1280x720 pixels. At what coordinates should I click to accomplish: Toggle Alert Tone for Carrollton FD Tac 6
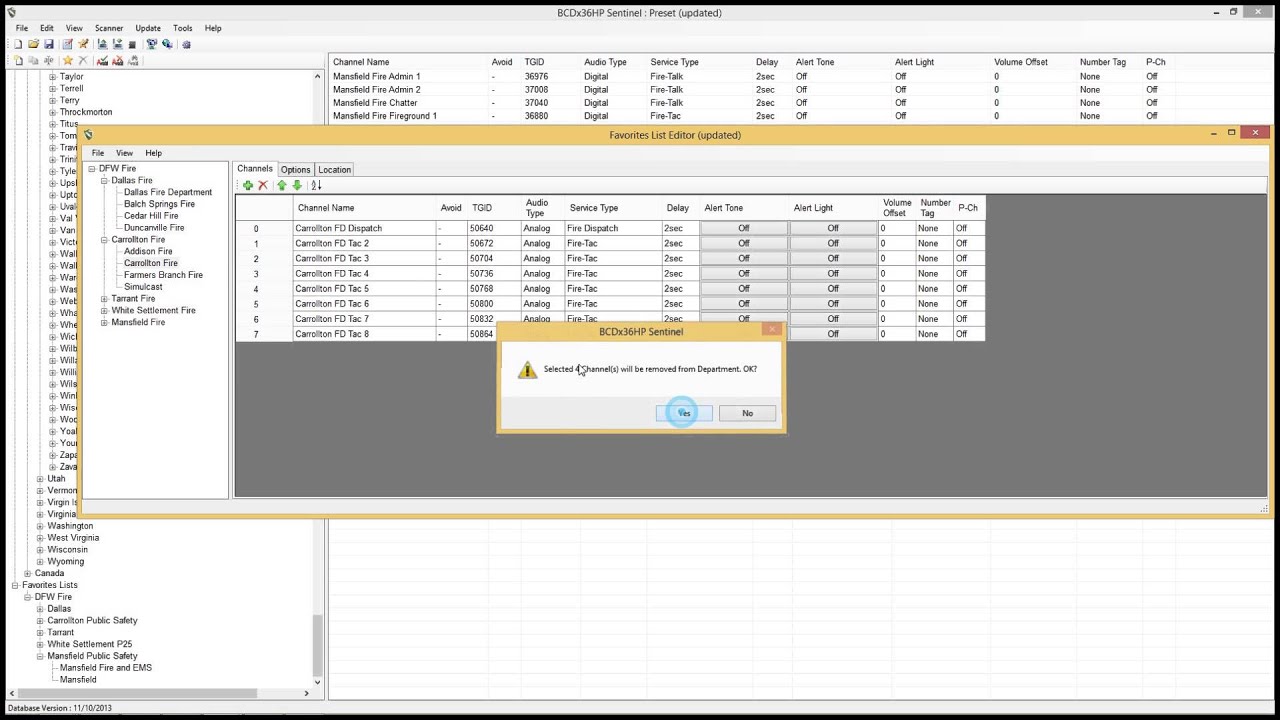[743, 303]
